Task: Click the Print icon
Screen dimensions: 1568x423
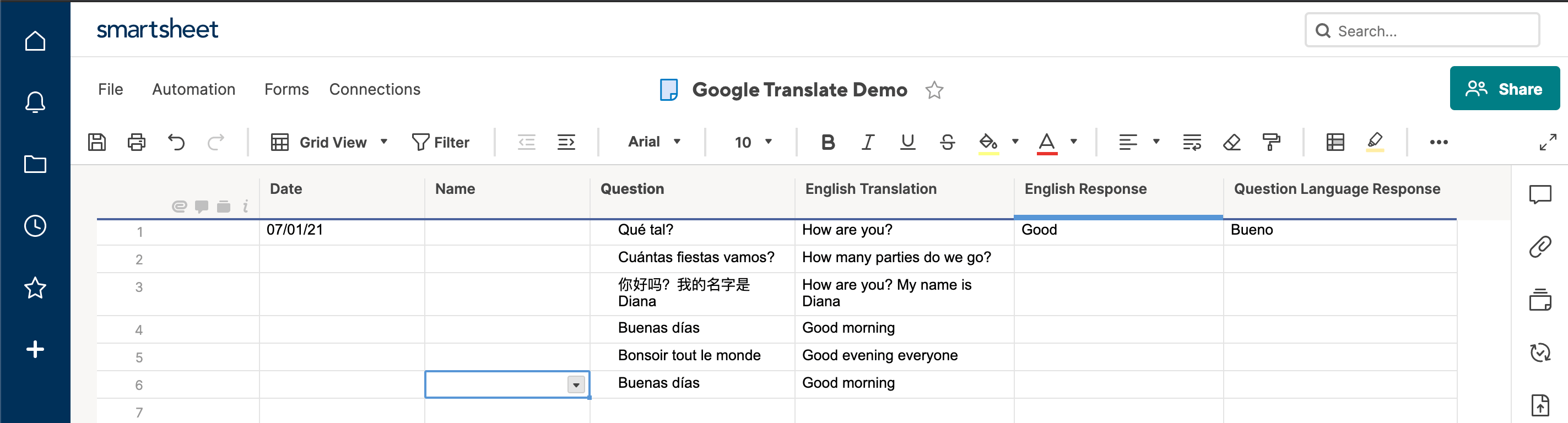Action: coord(136,143)
